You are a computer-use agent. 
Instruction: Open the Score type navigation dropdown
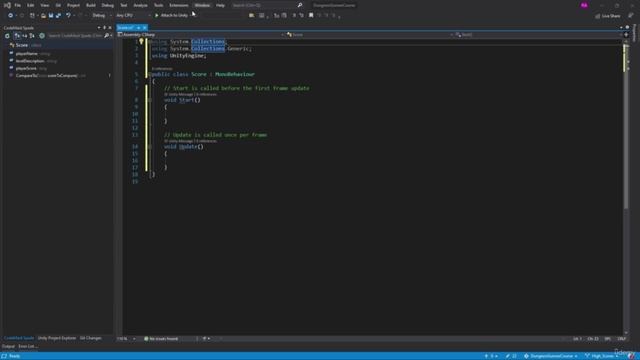click(370, 35)
